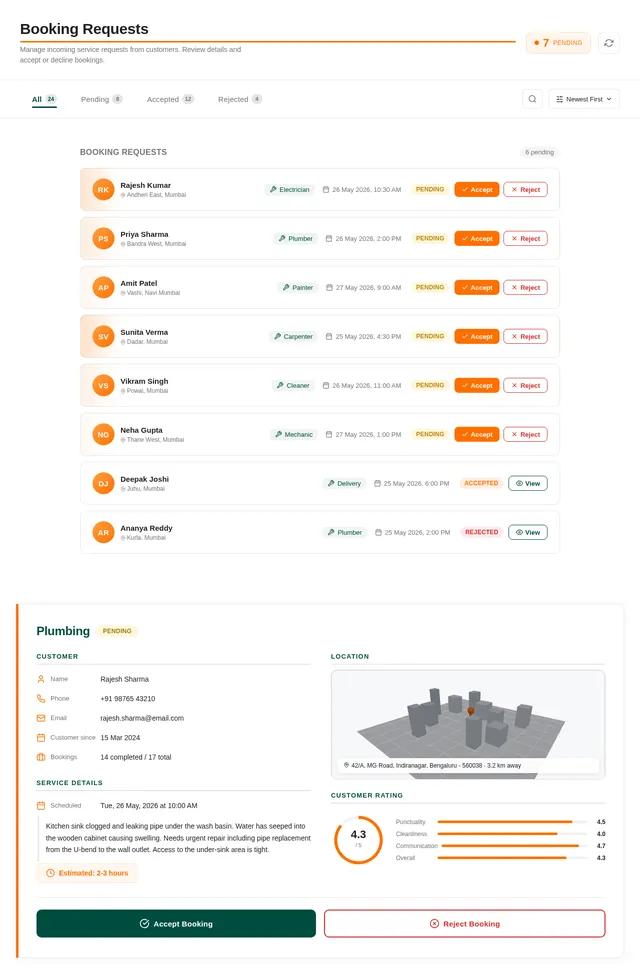Click the 6 pending count label

click(539, 152)
